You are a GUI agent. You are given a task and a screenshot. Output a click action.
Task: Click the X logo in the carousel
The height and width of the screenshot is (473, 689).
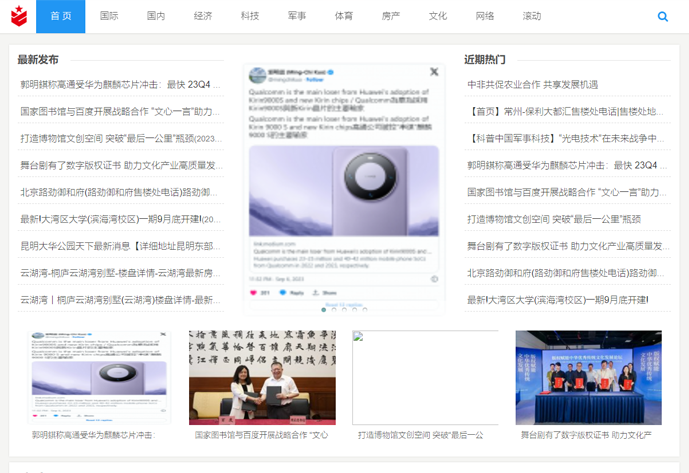pos(434,72)
